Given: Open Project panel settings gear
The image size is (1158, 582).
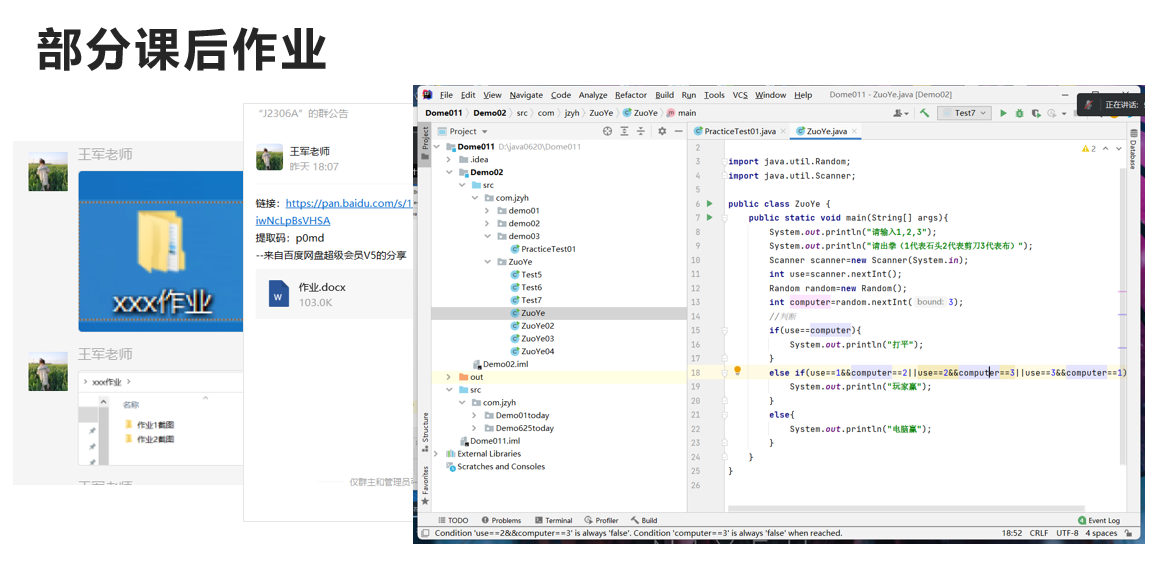Looking at the screenshot, I should (662, 131).
